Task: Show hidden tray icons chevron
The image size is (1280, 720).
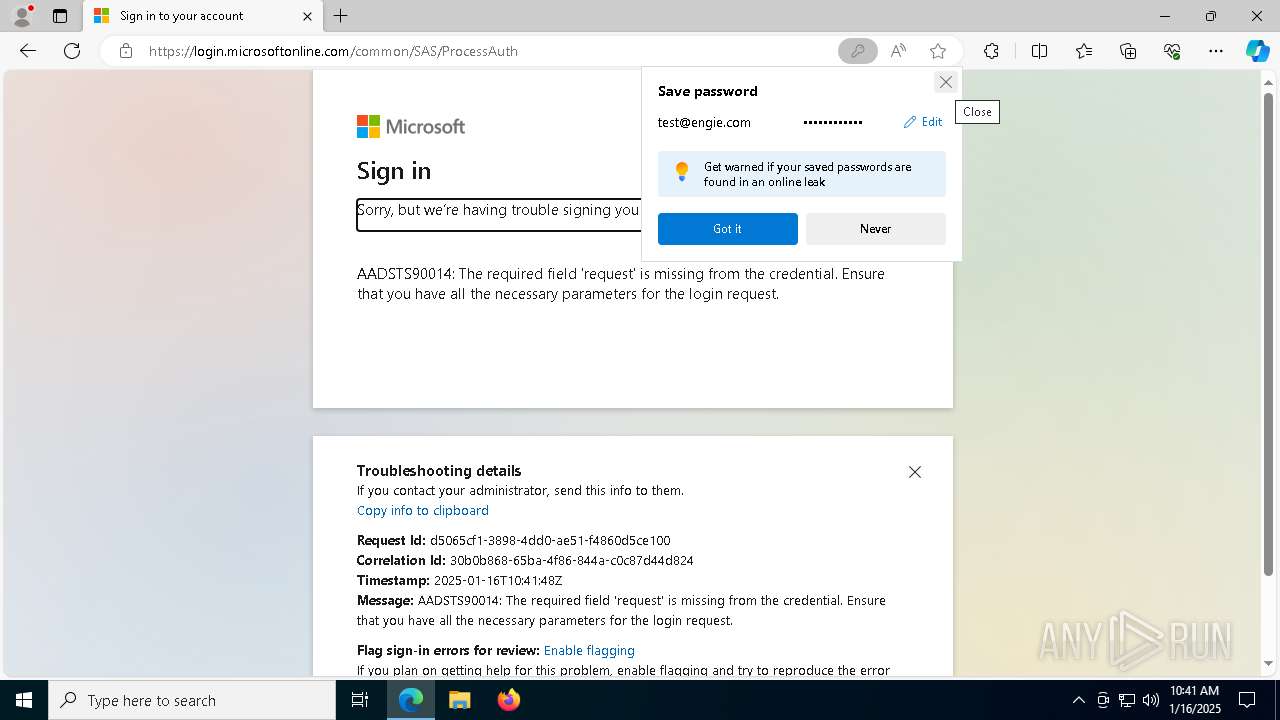Action: (x=1078, y=700)
